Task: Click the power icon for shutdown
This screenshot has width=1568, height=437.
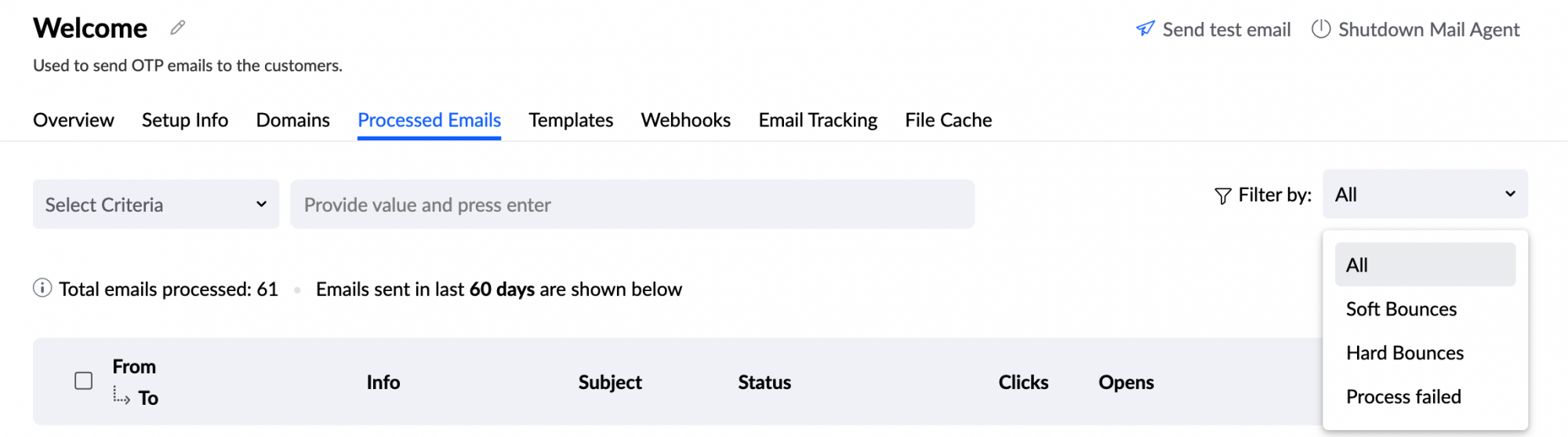Action: click(x=1321, y=29)
